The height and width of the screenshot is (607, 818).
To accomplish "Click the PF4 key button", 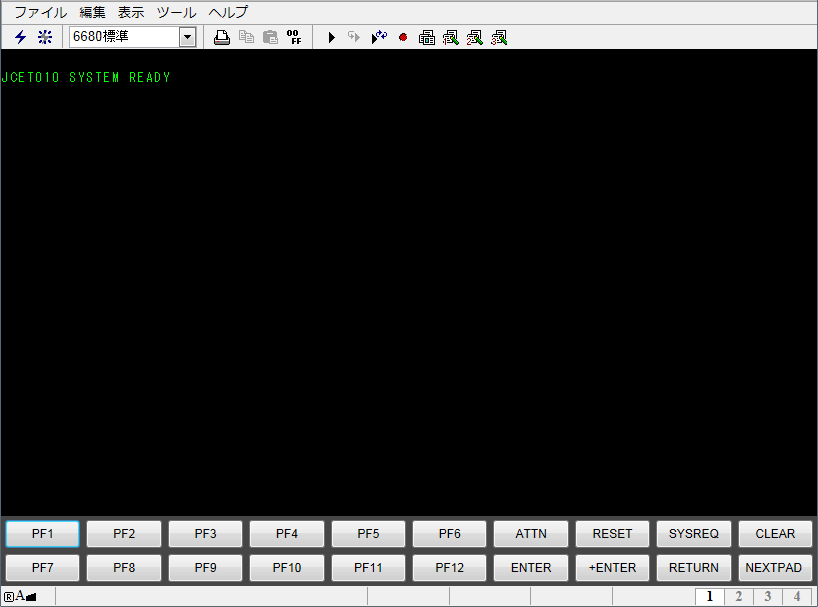I will [x=287, y=533].
